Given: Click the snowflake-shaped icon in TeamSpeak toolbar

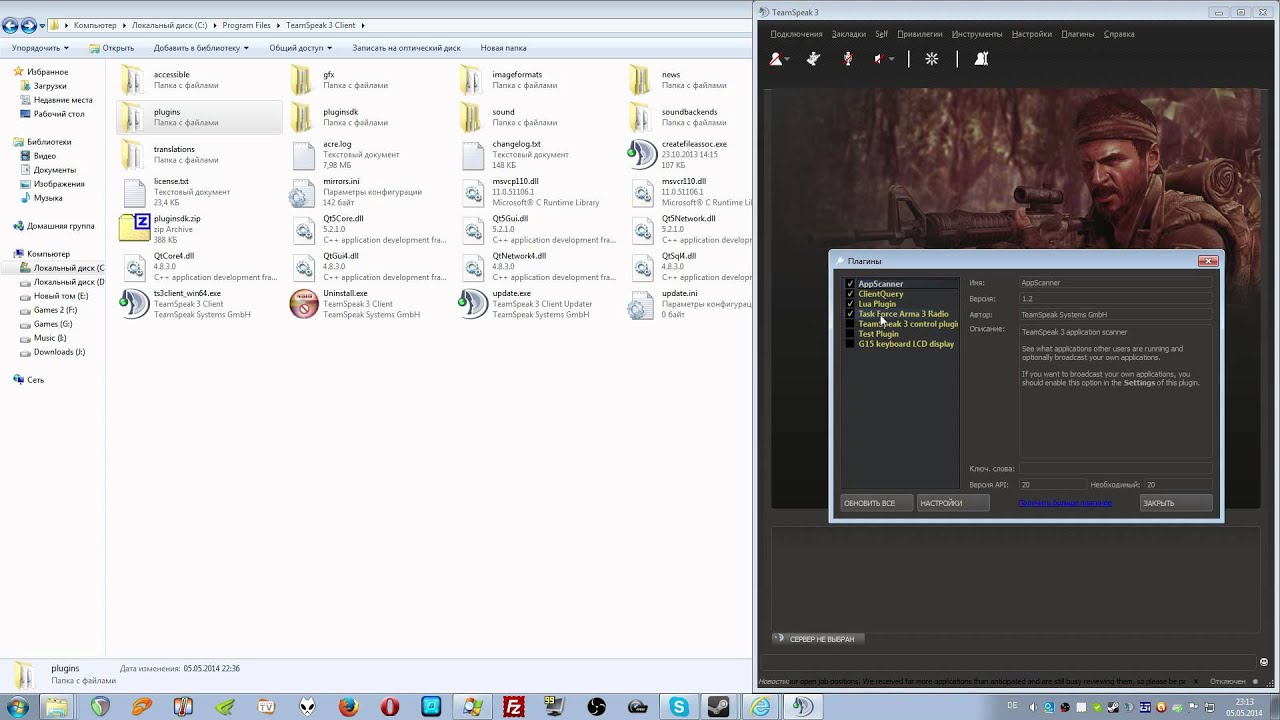Looking at the screenshot, I should coord(932,59).
